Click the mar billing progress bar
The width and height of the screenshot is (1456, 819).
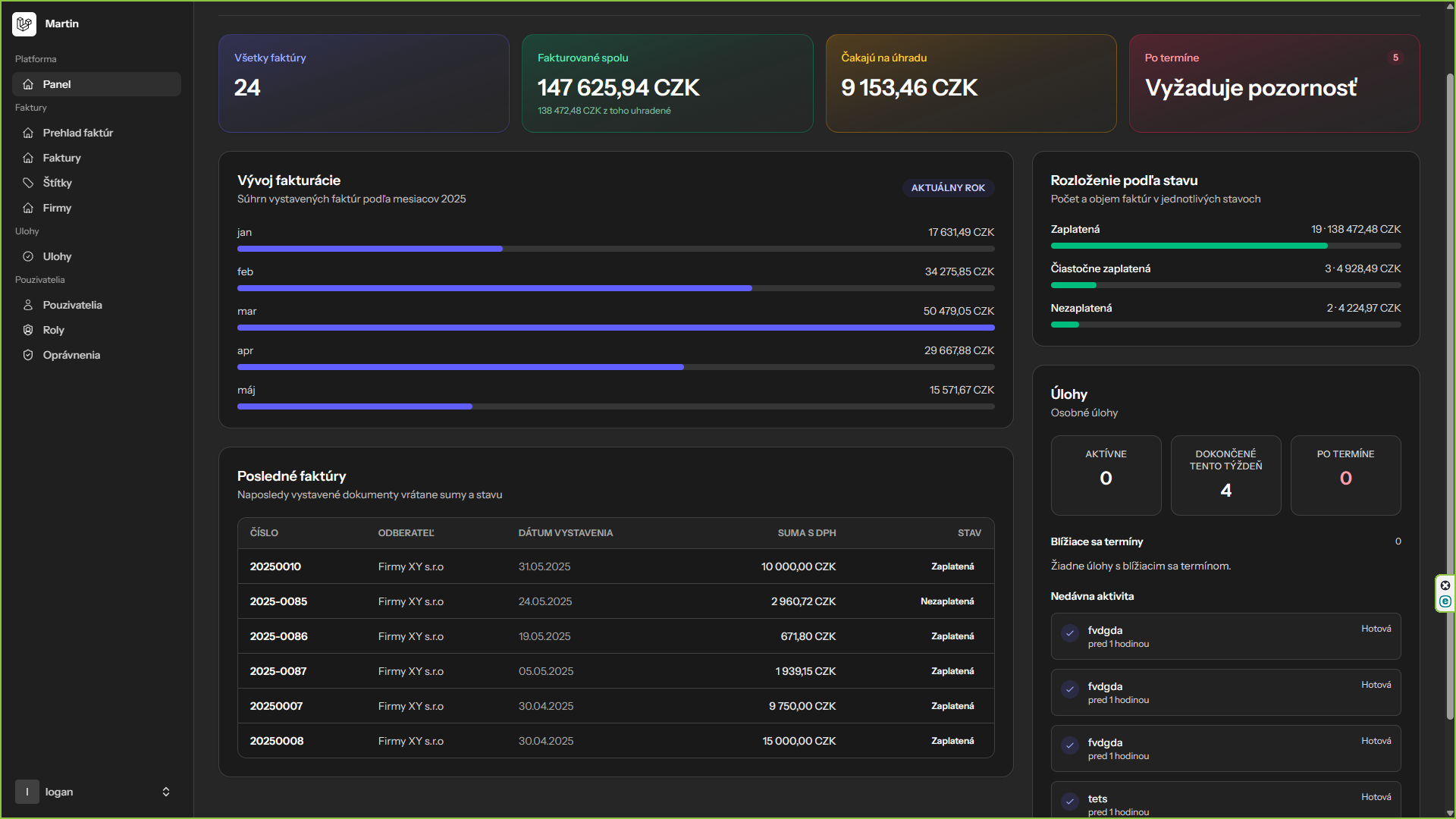coord(615,328)
